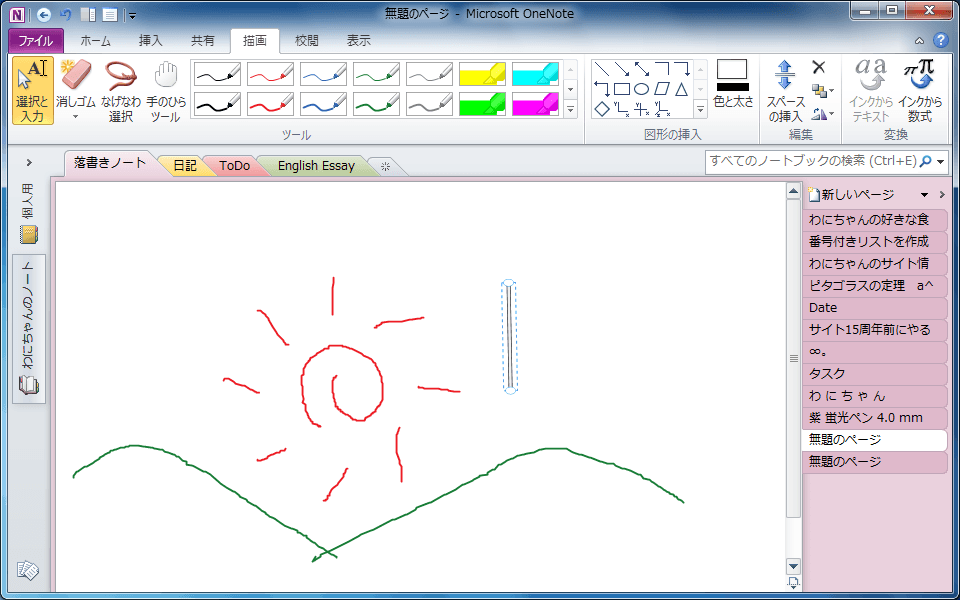Pick the thin red pen

[x=270, y=74]
